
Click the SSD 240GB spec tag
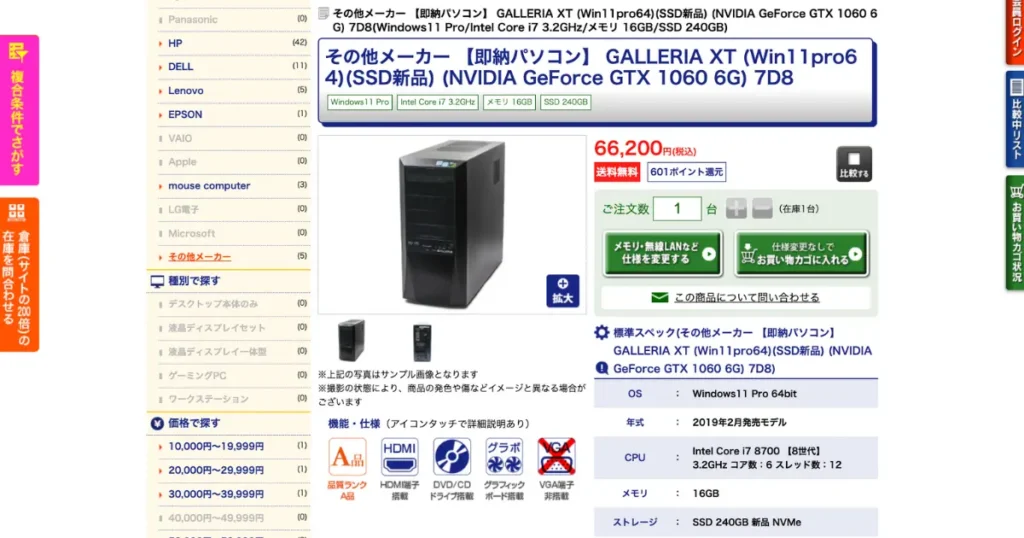pyautogui.click(x=566, y=103)
